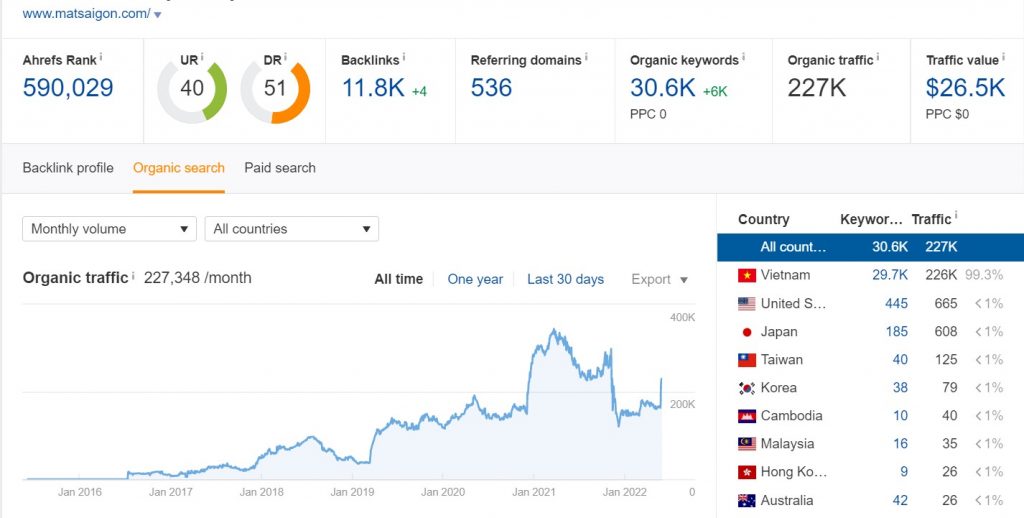
Task: Open the 11.8K backlinks count link
Action: tap(373, 88)
